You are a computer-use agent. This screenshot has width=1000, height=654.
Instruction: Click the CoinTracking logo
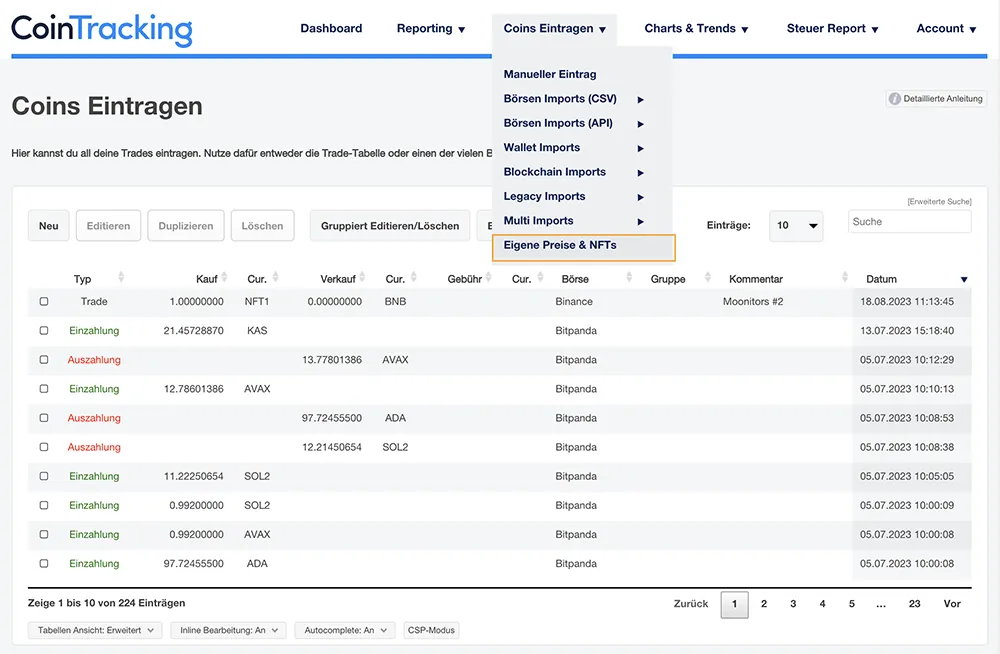102,29
